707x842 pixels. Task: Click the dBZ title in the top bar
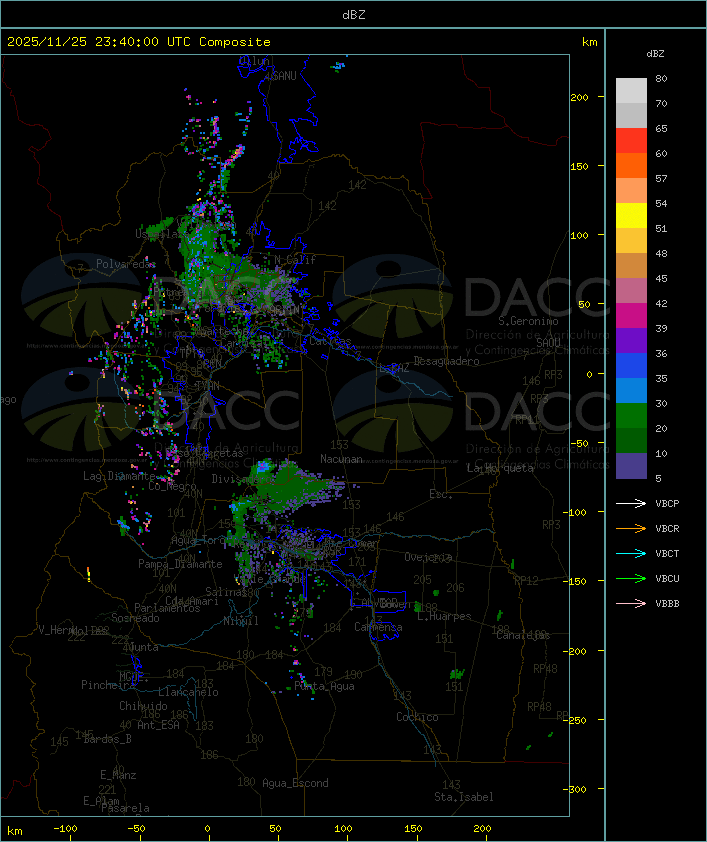(x=354, y=14)
